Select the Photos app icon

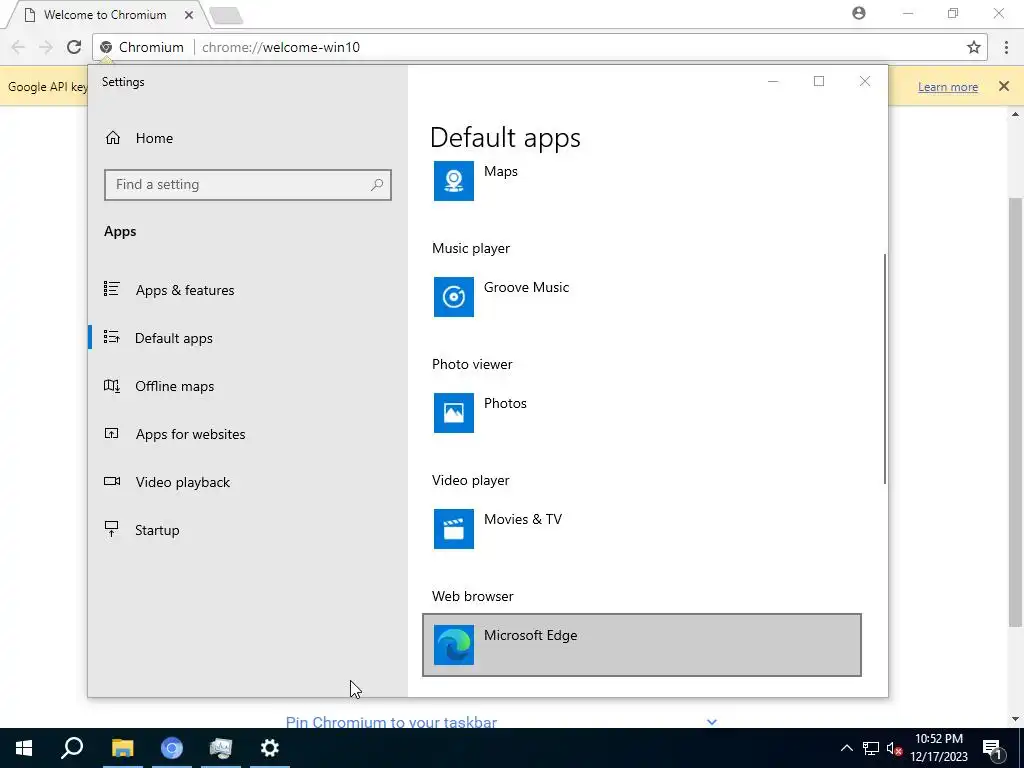(453, 413)
